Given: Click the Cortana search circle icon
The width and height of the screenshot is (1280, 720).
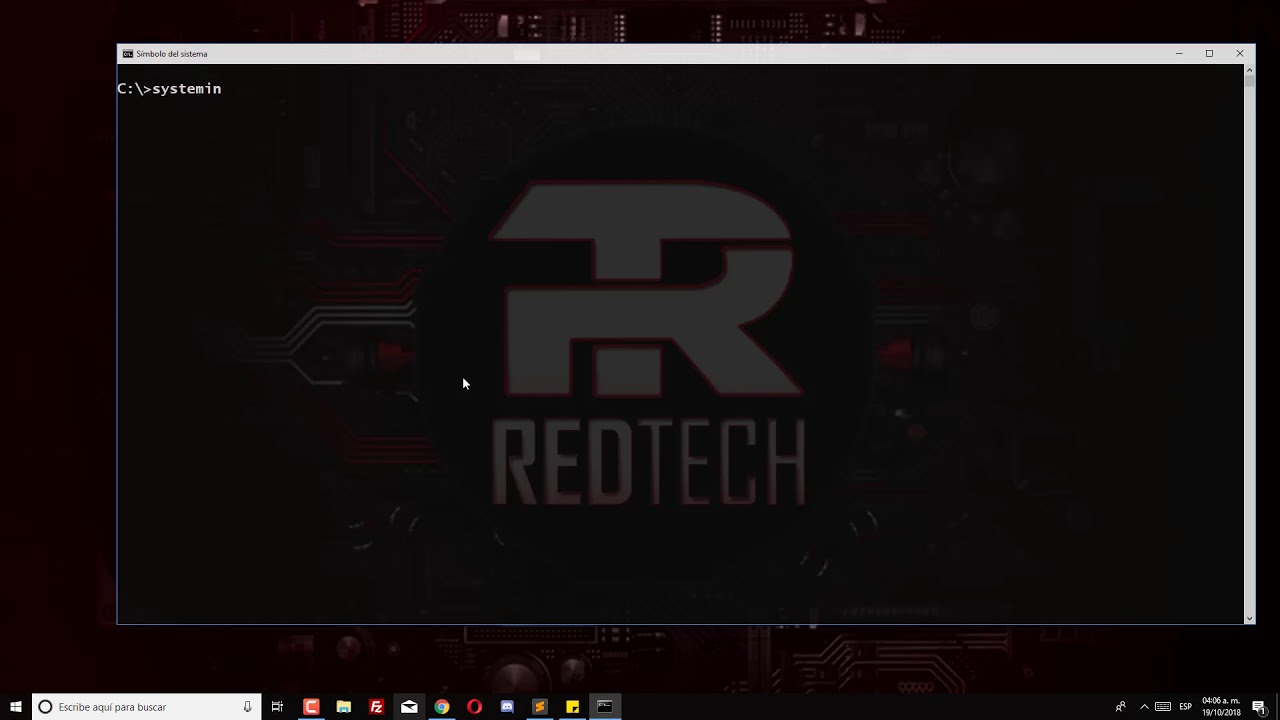Looking at the screenshot, I should click(45, 707).
